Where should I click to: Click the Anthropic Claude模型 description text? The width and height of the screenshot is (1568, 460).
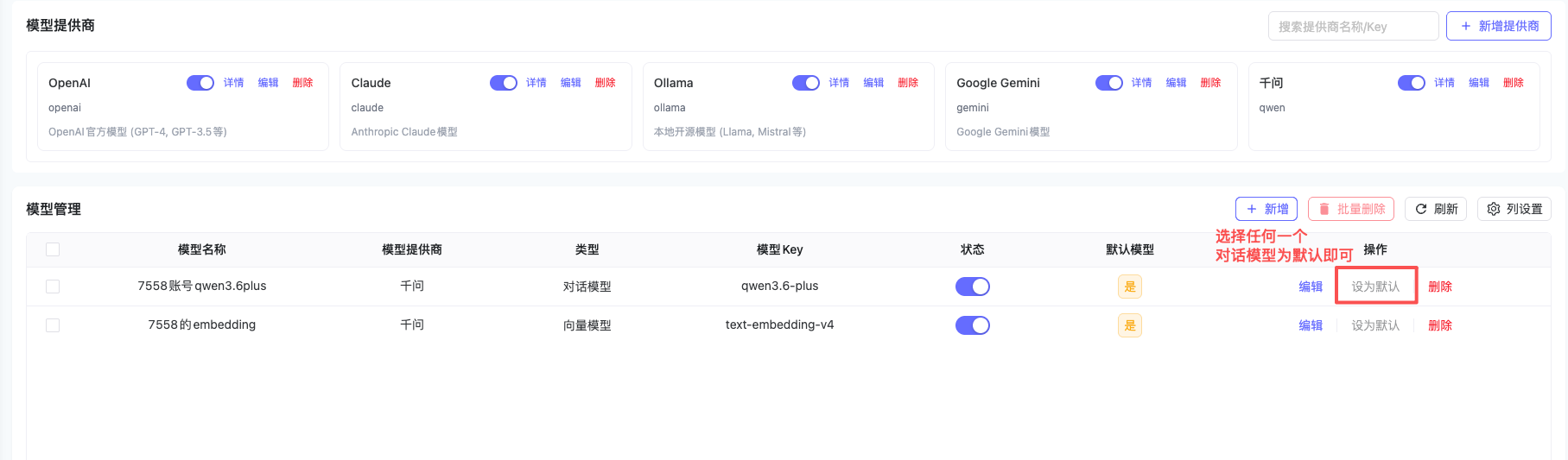(404, 132)
